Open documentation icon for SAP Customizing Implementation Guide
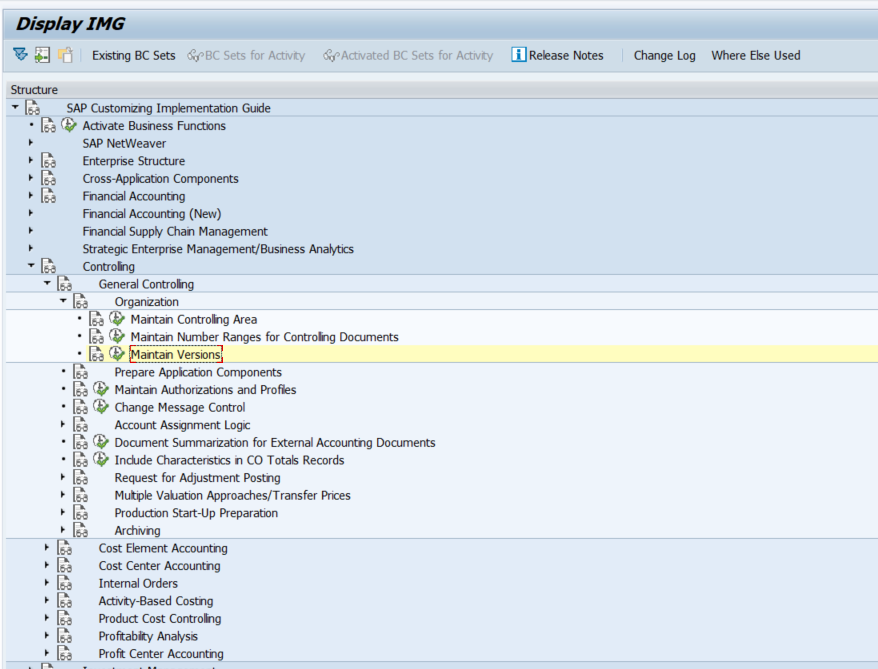Image resolution: width=878 pixels, height=669 pixels. coord(33,107)
